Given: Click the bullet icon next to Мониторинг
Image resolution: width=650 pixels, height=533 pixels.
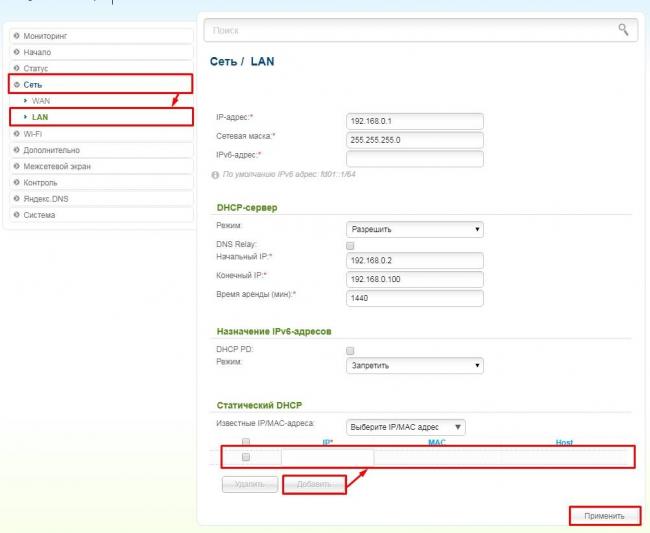Looking at the screenshot, I should (x=17, y=36).
